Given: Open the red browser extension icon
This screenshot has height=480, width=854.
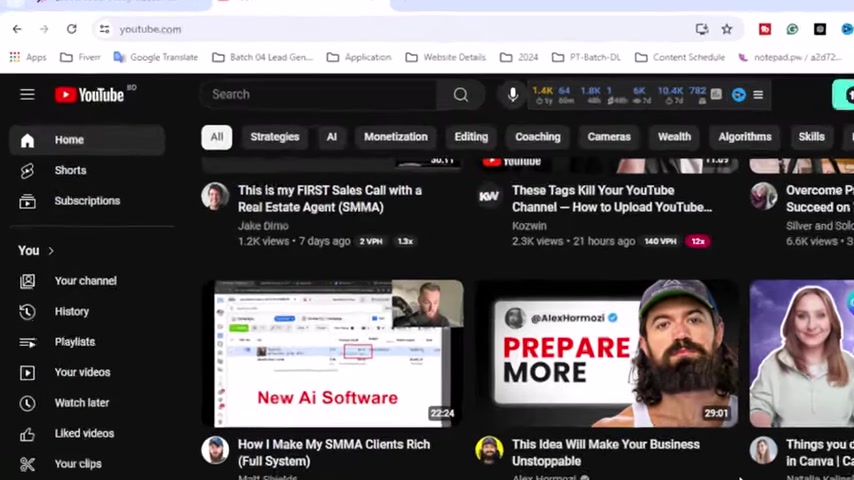Looking at the screenshot, I should 765,29.
